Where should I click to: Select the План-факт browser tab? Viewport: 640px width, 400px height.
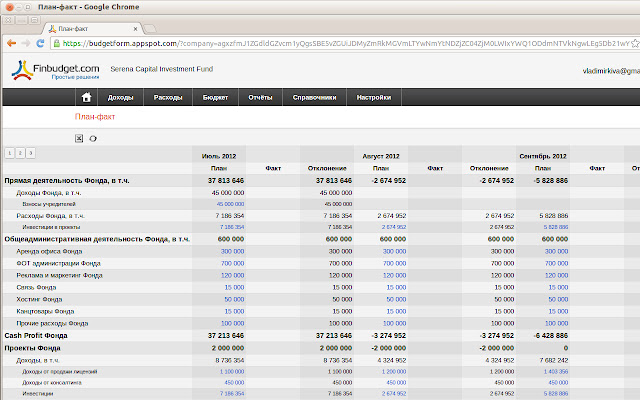tap(92, 29)
